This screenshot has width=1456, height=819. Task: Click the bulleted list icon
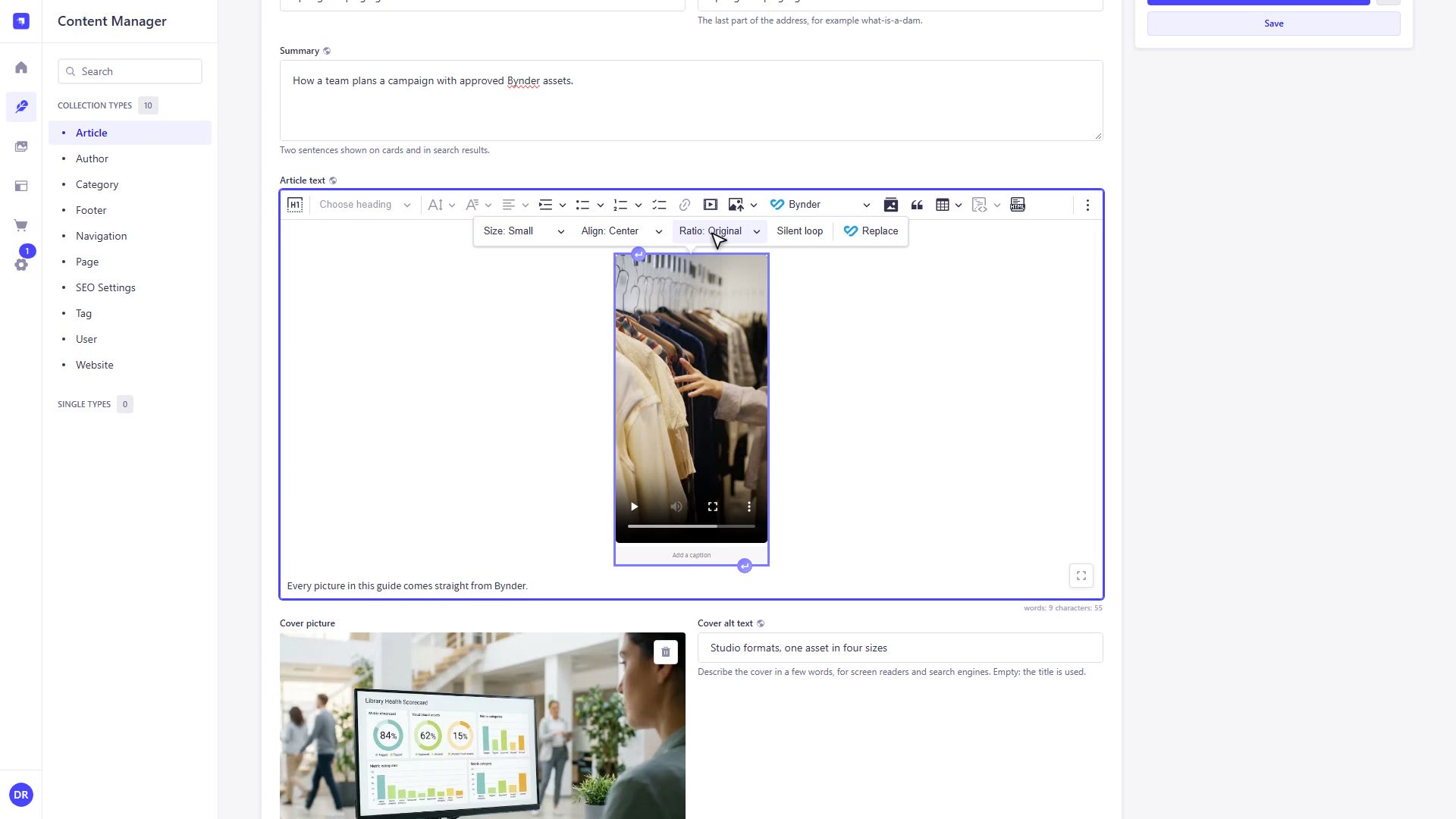pos(582,205)
